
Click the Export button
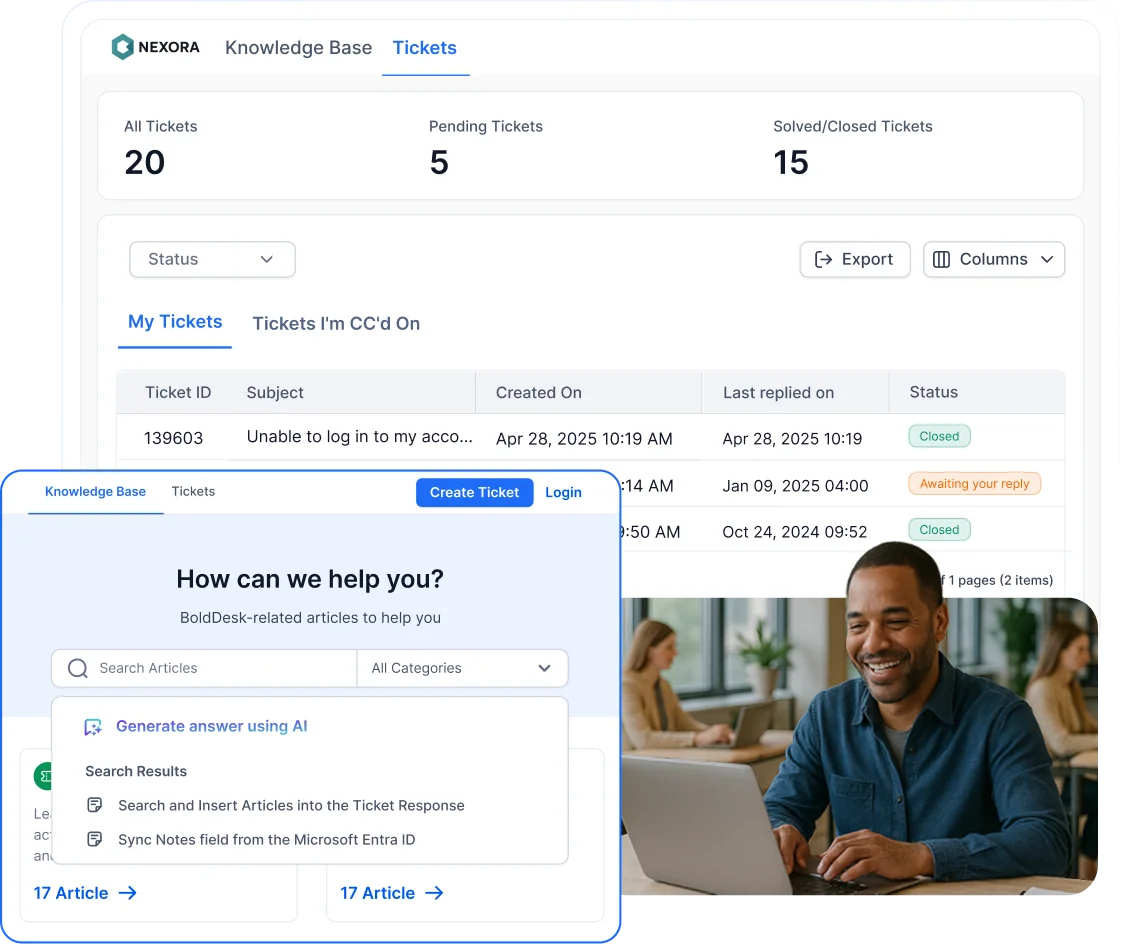point(855,259)
